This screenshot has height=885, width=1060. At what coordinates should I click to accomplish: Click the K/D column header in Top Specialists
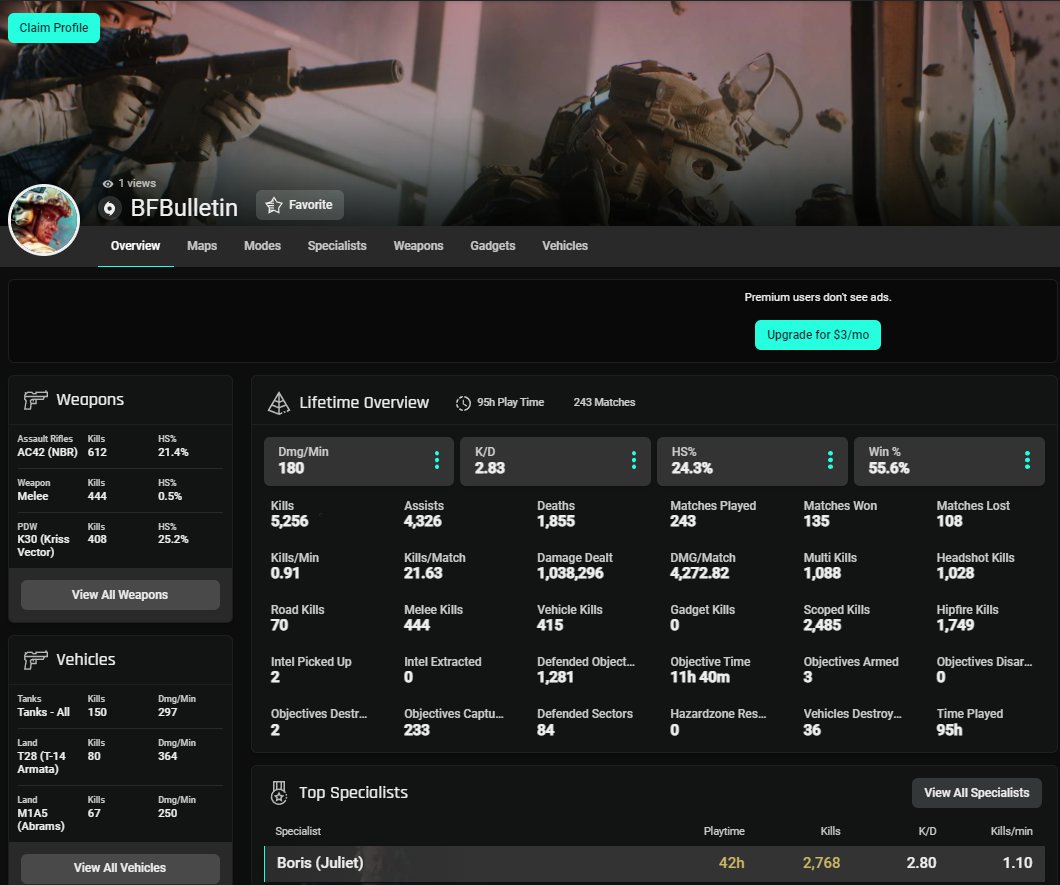tap(927, 831)
